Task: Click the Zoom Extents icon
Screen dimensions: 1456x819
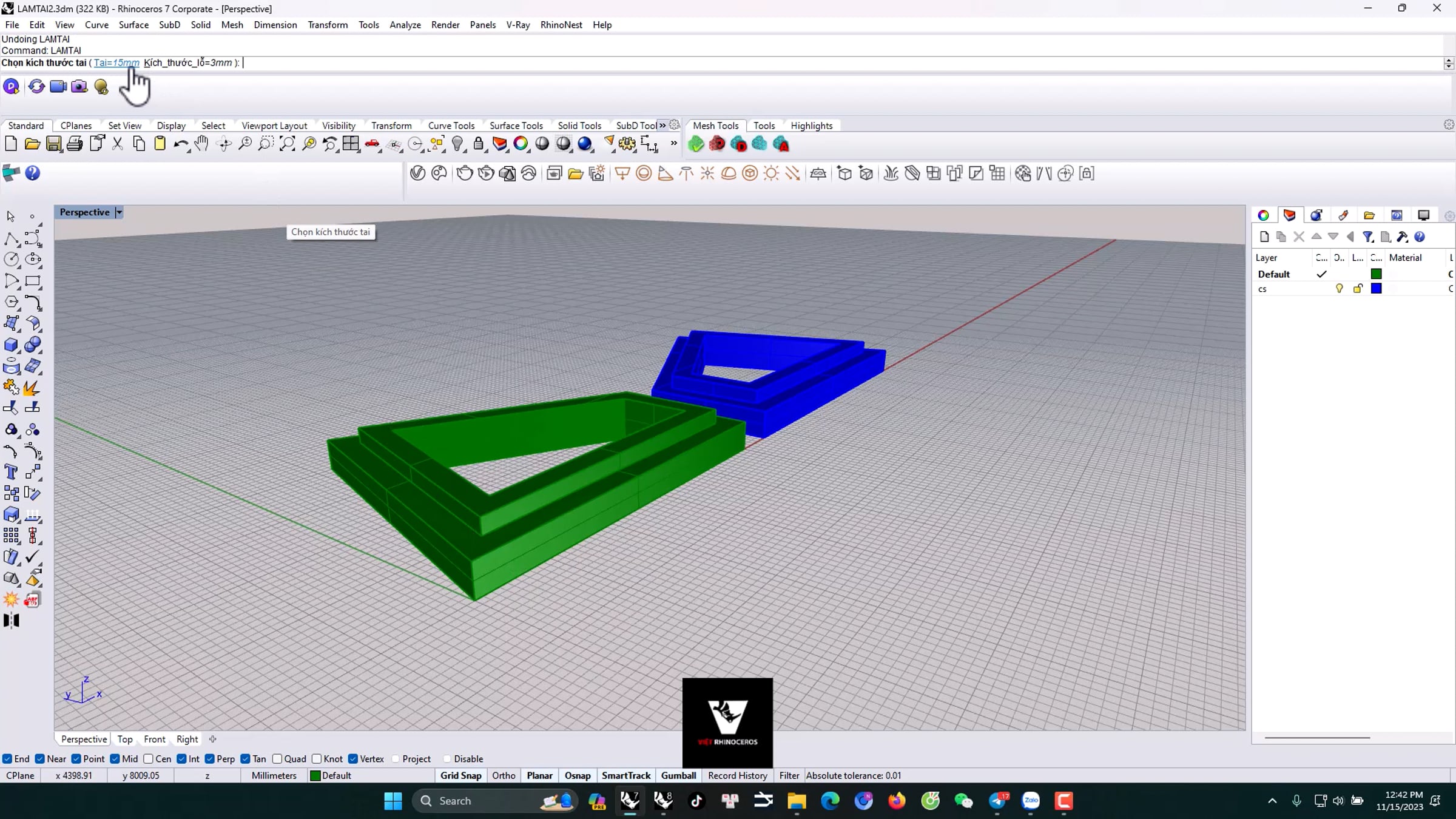Action: coord(288,144)
